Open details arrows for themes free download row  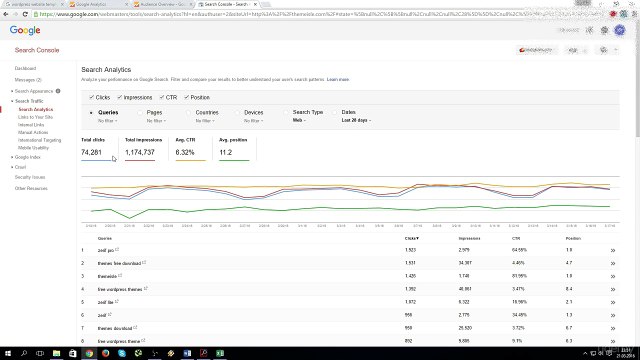[613, 263]
